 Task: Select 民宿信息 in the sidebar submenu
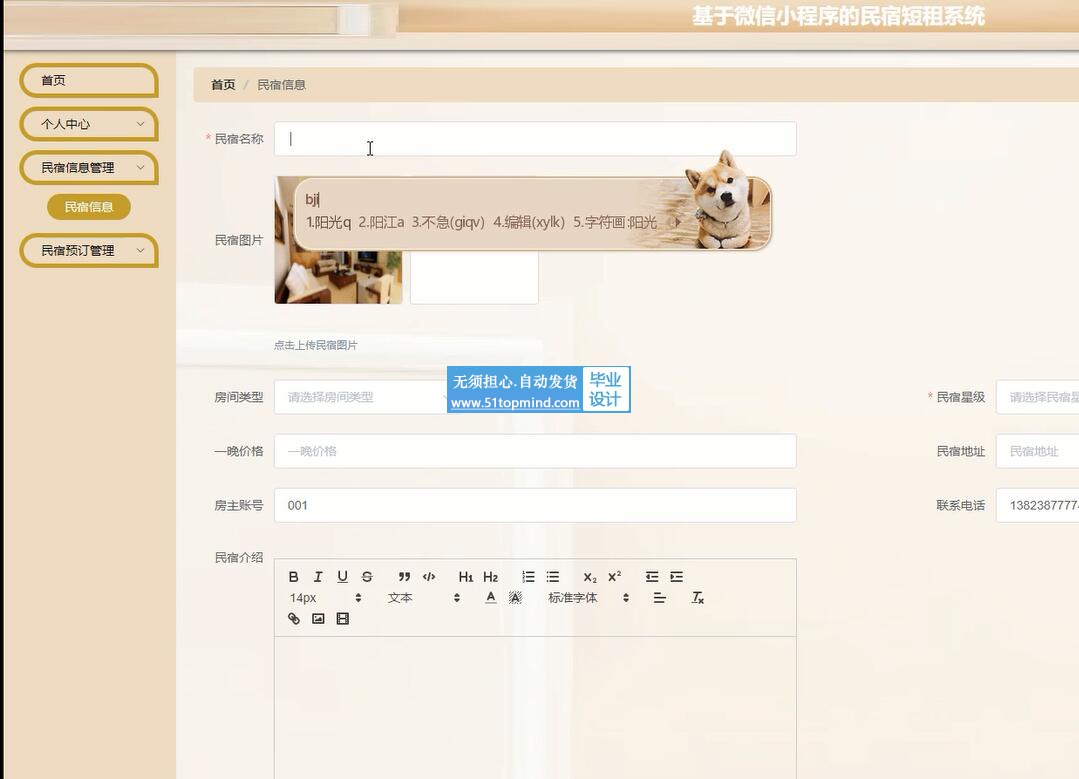click(x=89, y=207)
